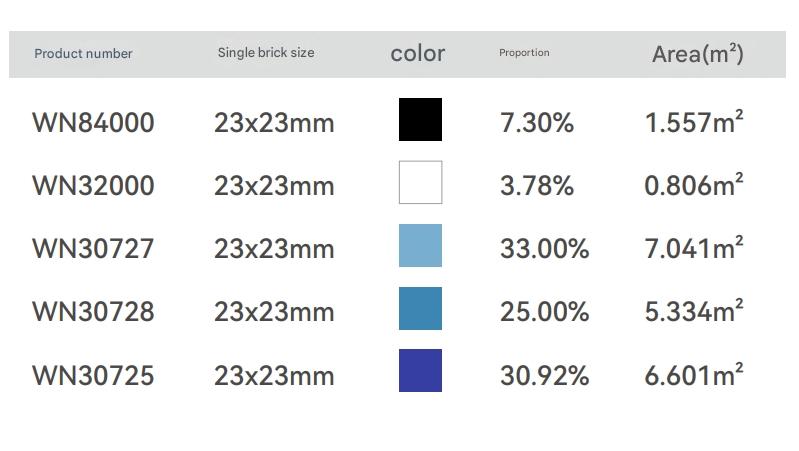Click product number WN30727
The width and height of the screenshot is (799, 451).
coord(93,249)
